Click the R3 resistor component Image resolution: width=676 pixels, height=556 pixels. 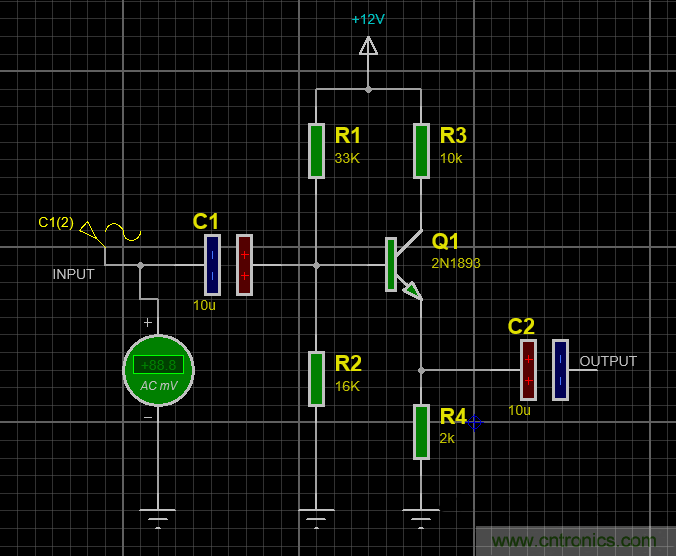pyautogui.click(x=421, y=150)
